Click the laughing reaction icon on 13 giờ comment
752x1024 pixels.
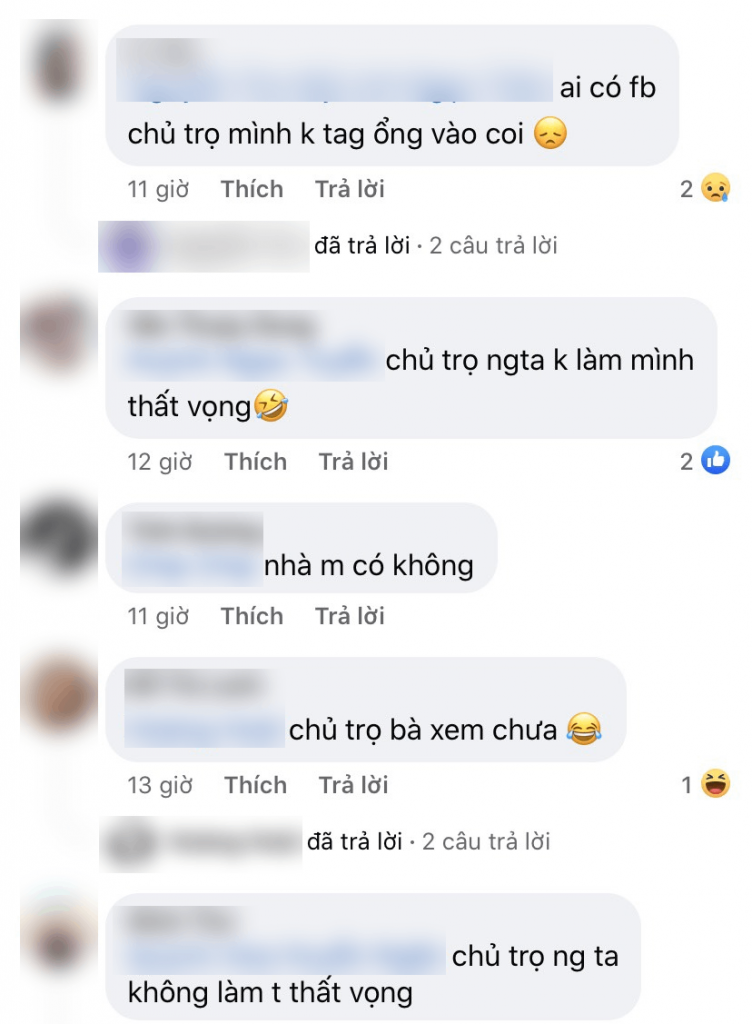715,784
